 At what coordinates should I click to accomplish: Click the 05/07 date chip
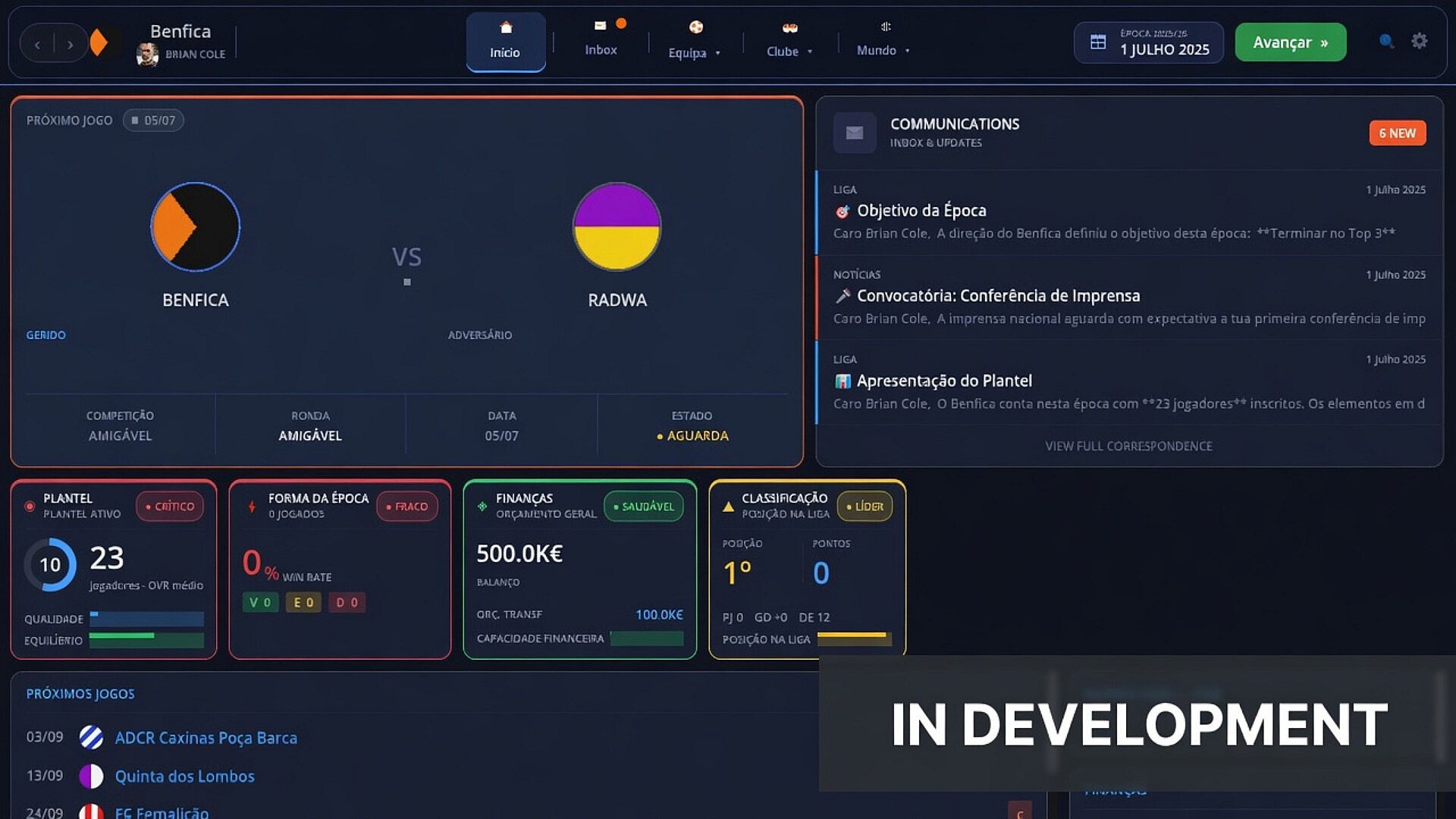(x=153, y=121)
